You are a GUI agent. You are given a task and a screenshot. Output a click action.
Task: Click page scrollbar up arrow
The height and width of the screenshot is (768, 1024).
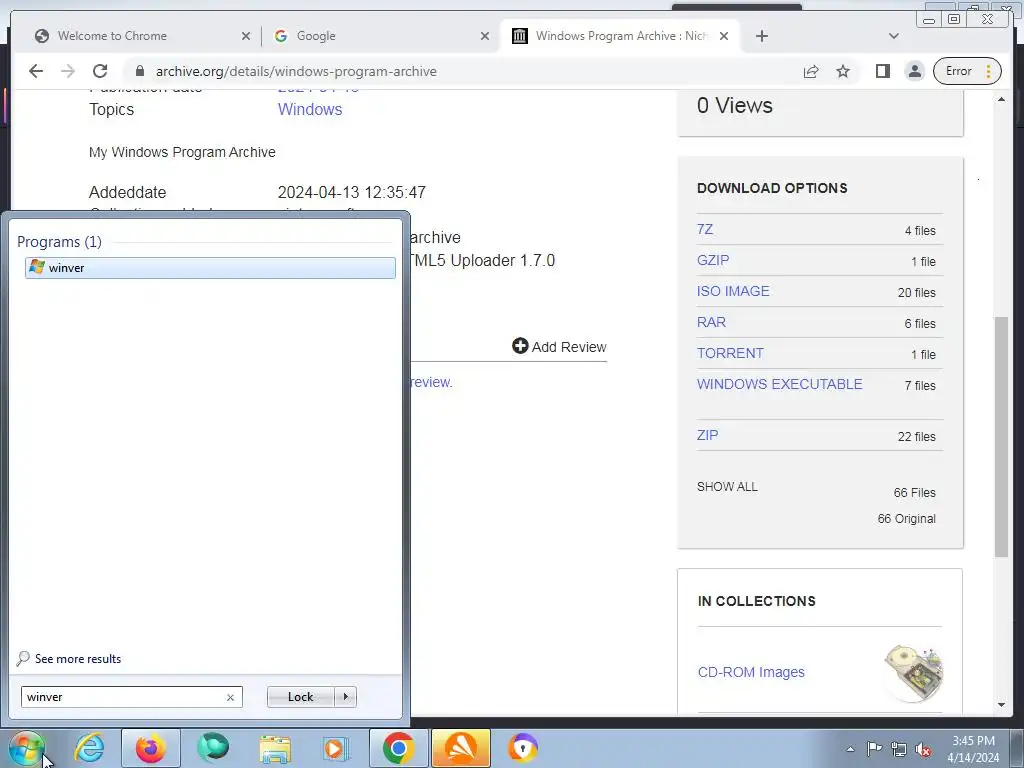(1002, 99)
